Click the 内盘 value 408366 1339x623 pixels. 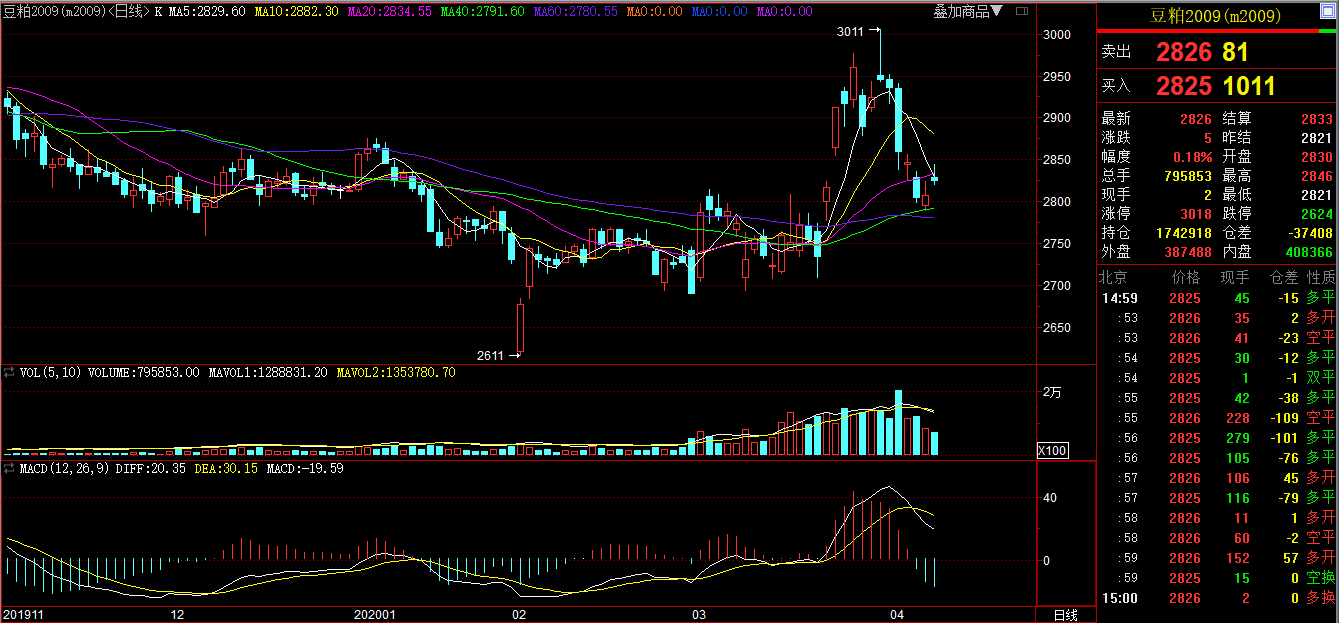point(1309,252)
